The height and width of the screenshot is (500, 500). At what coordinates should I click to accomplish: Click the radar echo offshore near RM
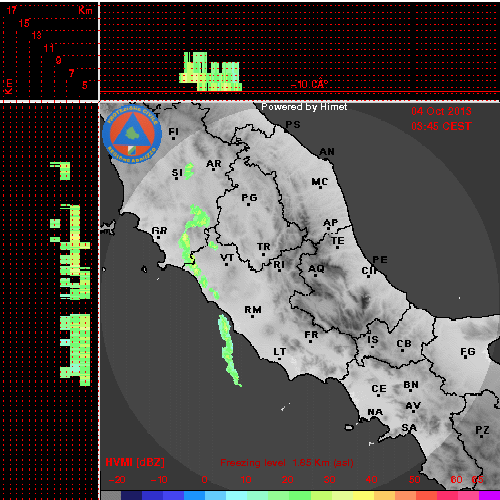(x=228, y=350)
